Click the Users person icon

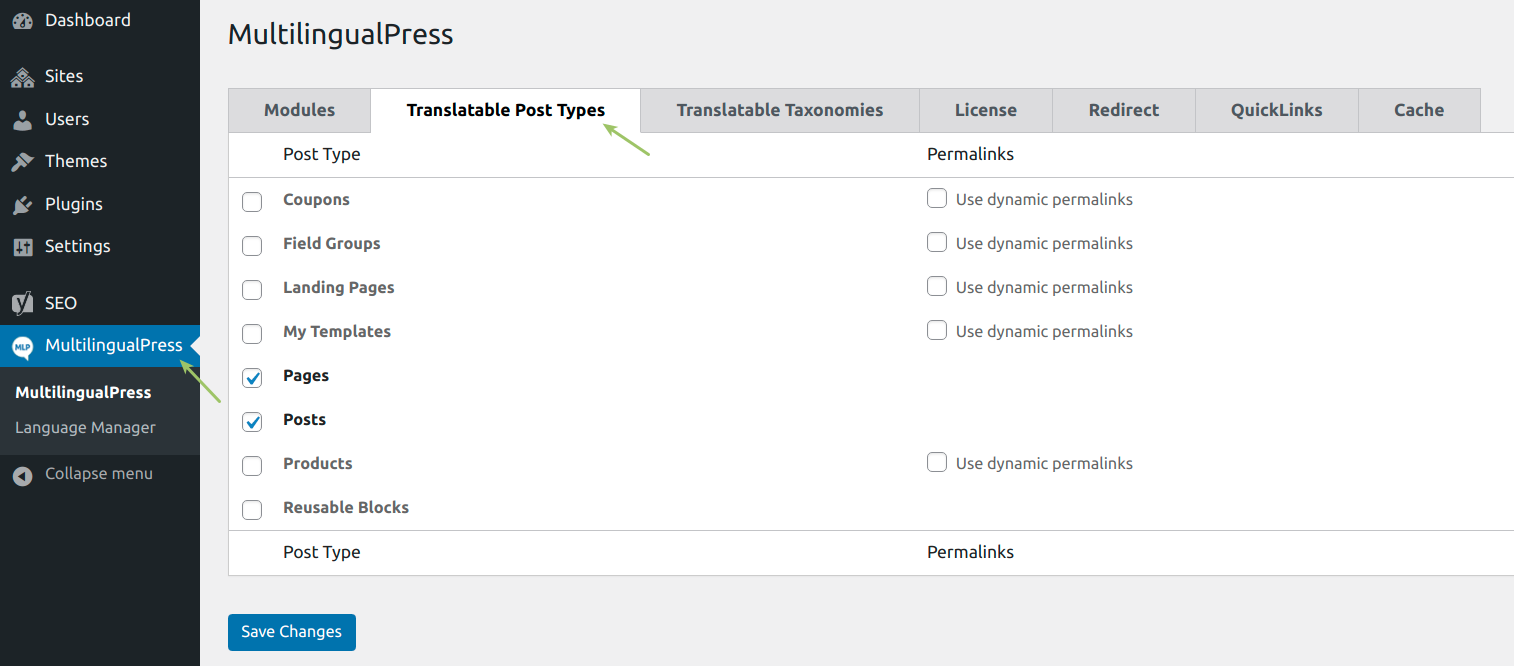coord(22,120)
